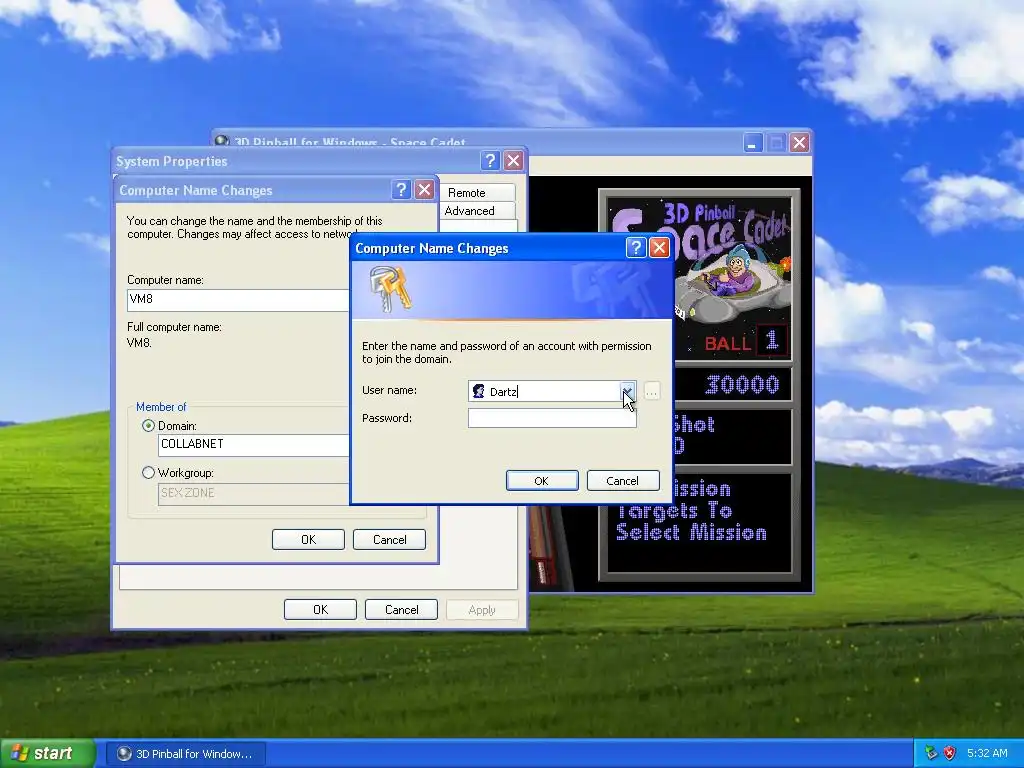This screenshot has height=768, width=1024.
Task: Click the Domain field containing COLLABNET
Action: tap(254, 445)
